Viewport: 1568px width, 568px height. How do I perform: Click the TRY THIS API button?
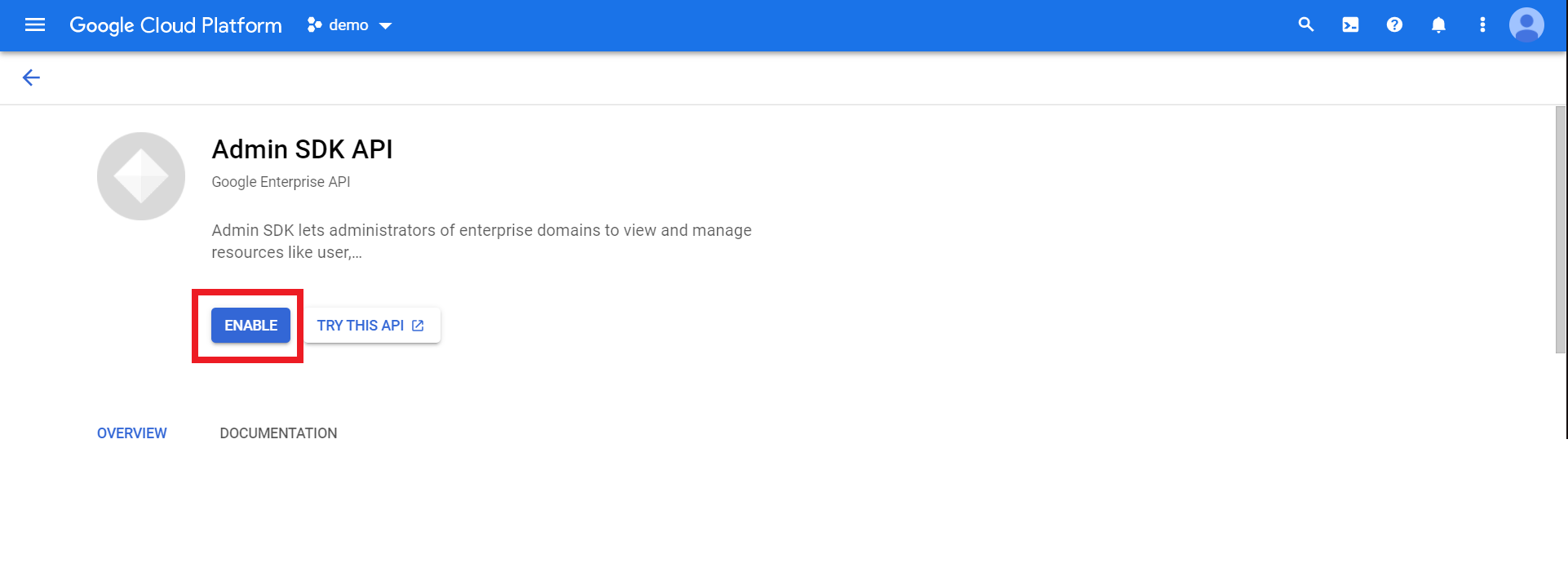tap(360, 326)
